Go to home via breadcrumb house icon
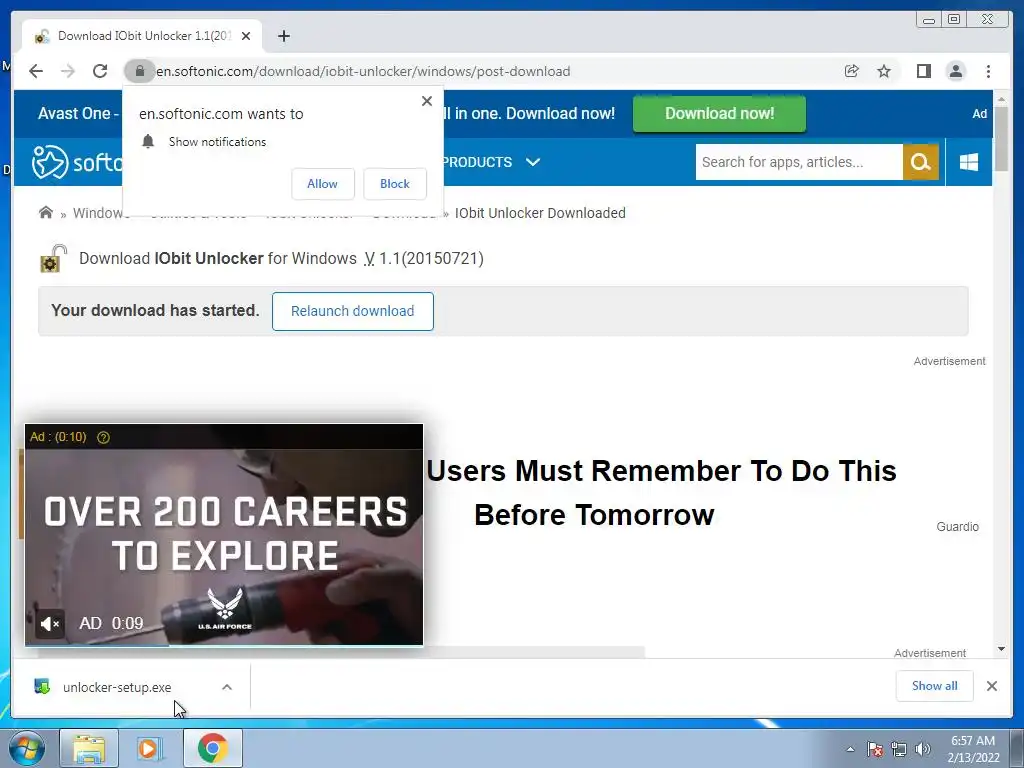 (46, 212)
